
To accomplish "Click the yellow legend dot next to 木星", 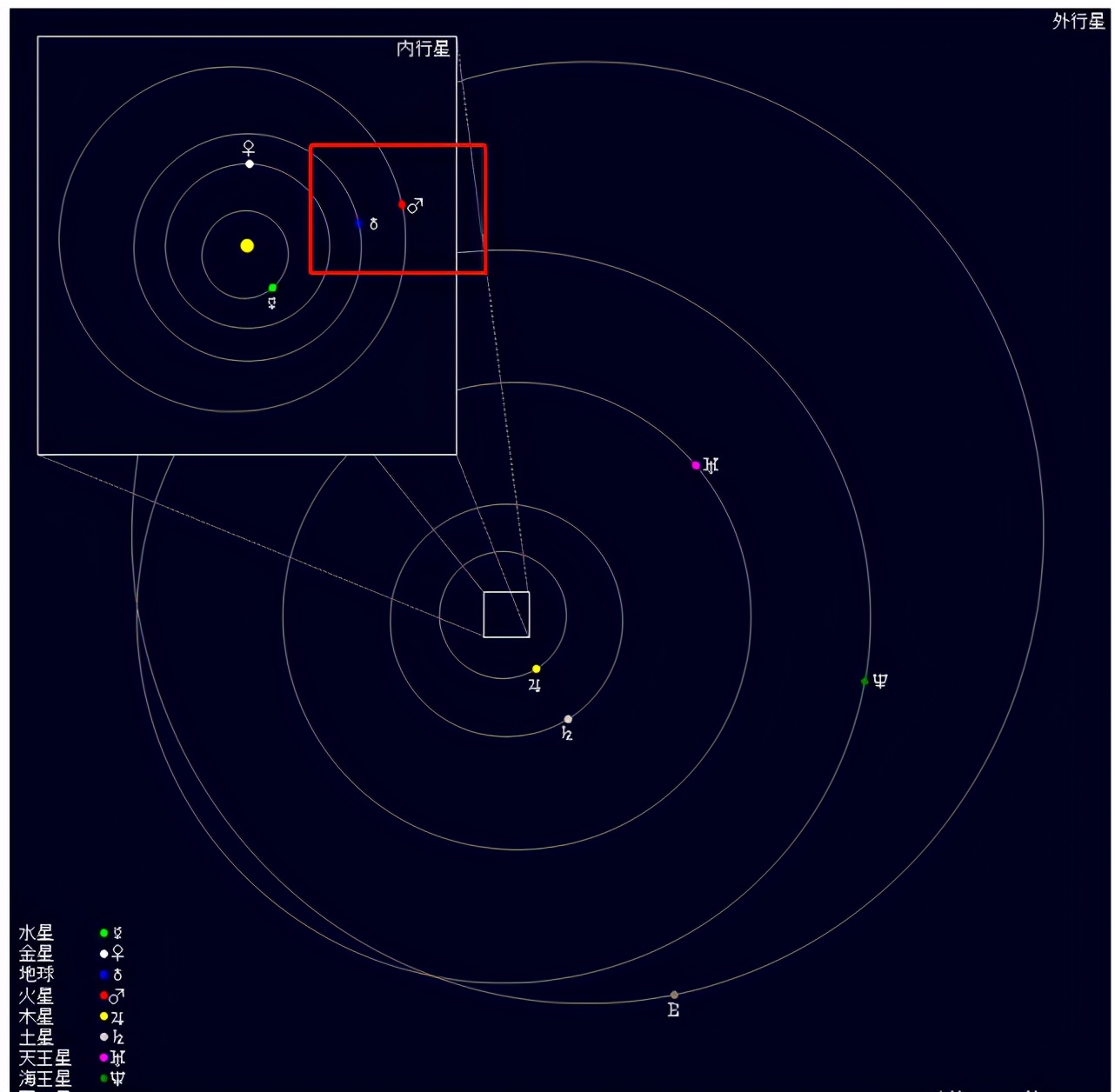I will (103, 1016).
